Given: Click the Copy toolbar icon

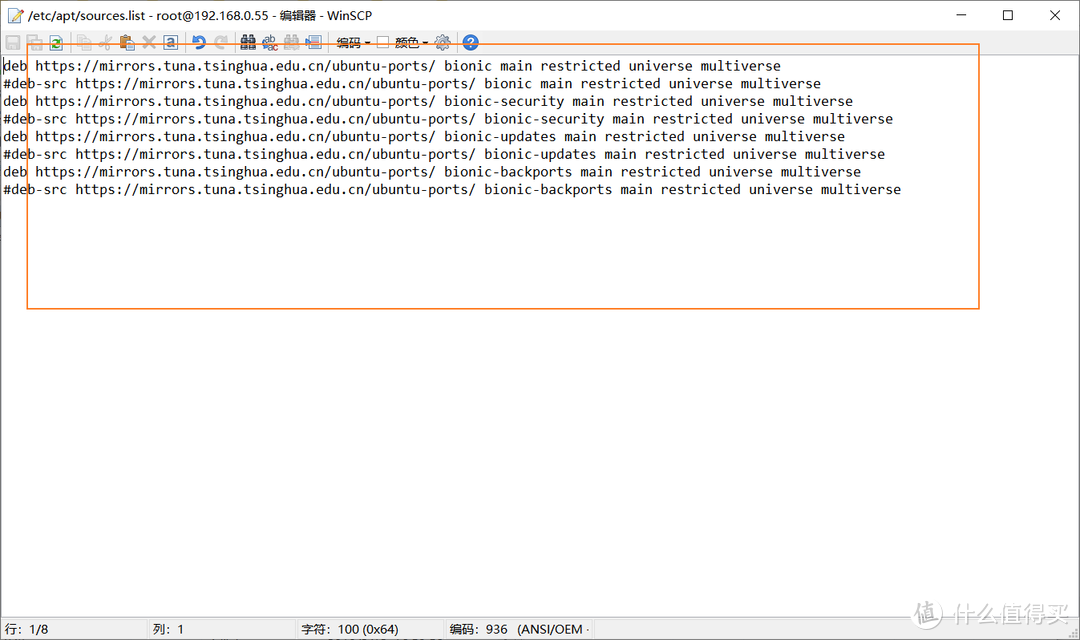Looking at the screenshot, I should [84, 43].
